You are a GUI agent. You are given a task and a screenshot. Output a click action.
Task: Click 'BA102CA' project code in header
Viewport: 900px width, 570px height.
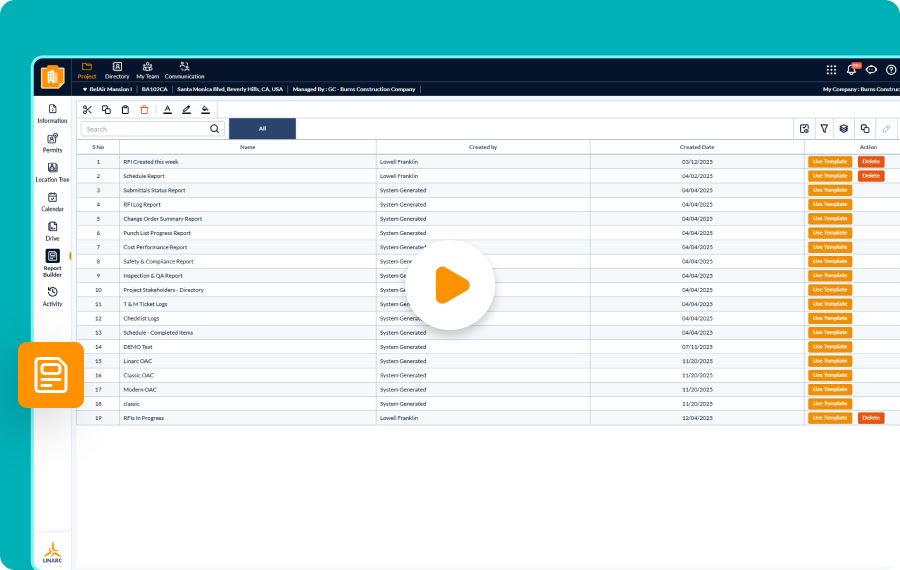pyautogui.click(x=154, y=90)
